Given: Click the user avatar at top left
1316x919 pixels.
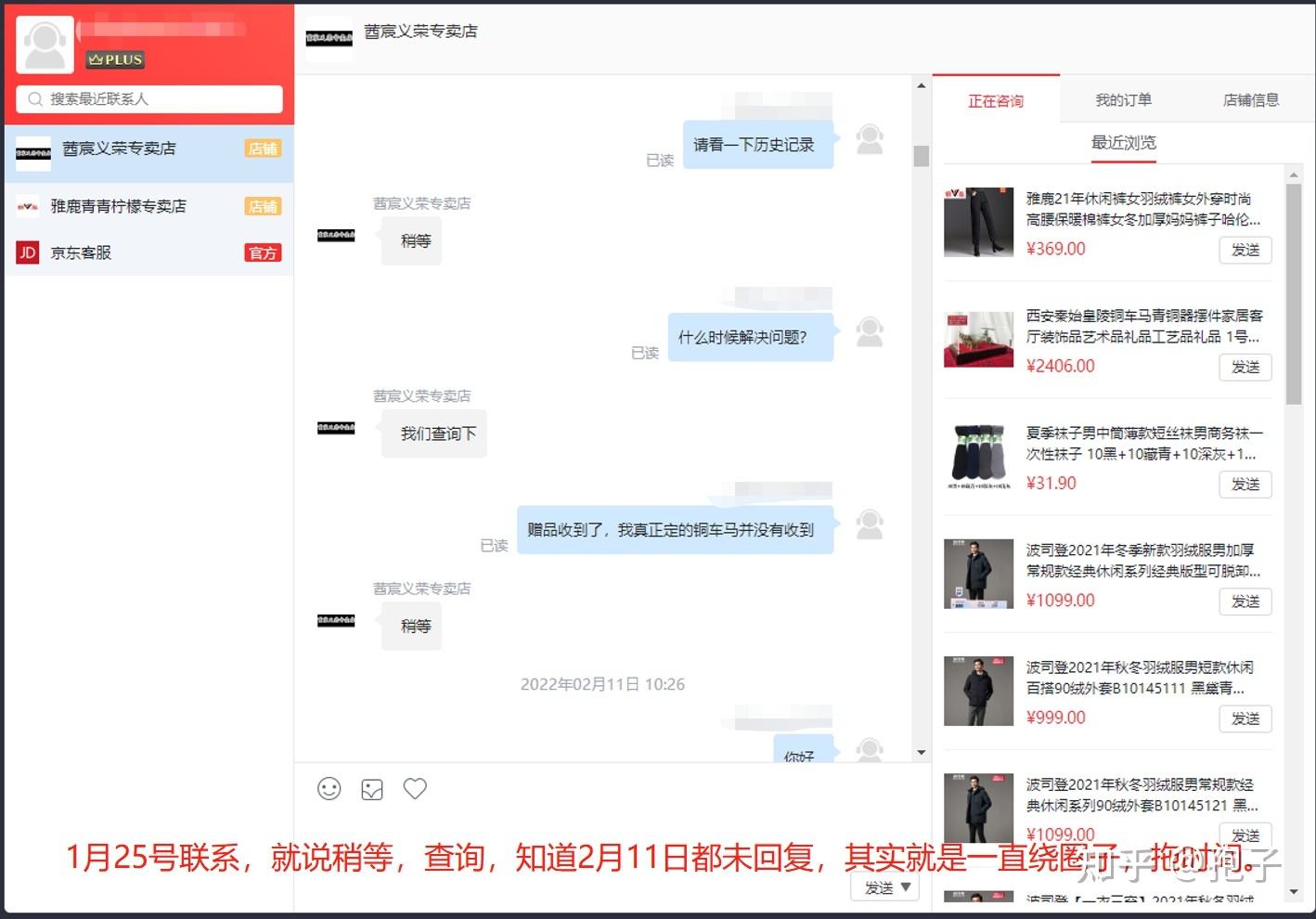Looking at the screenshot, I should pos(45,45).
